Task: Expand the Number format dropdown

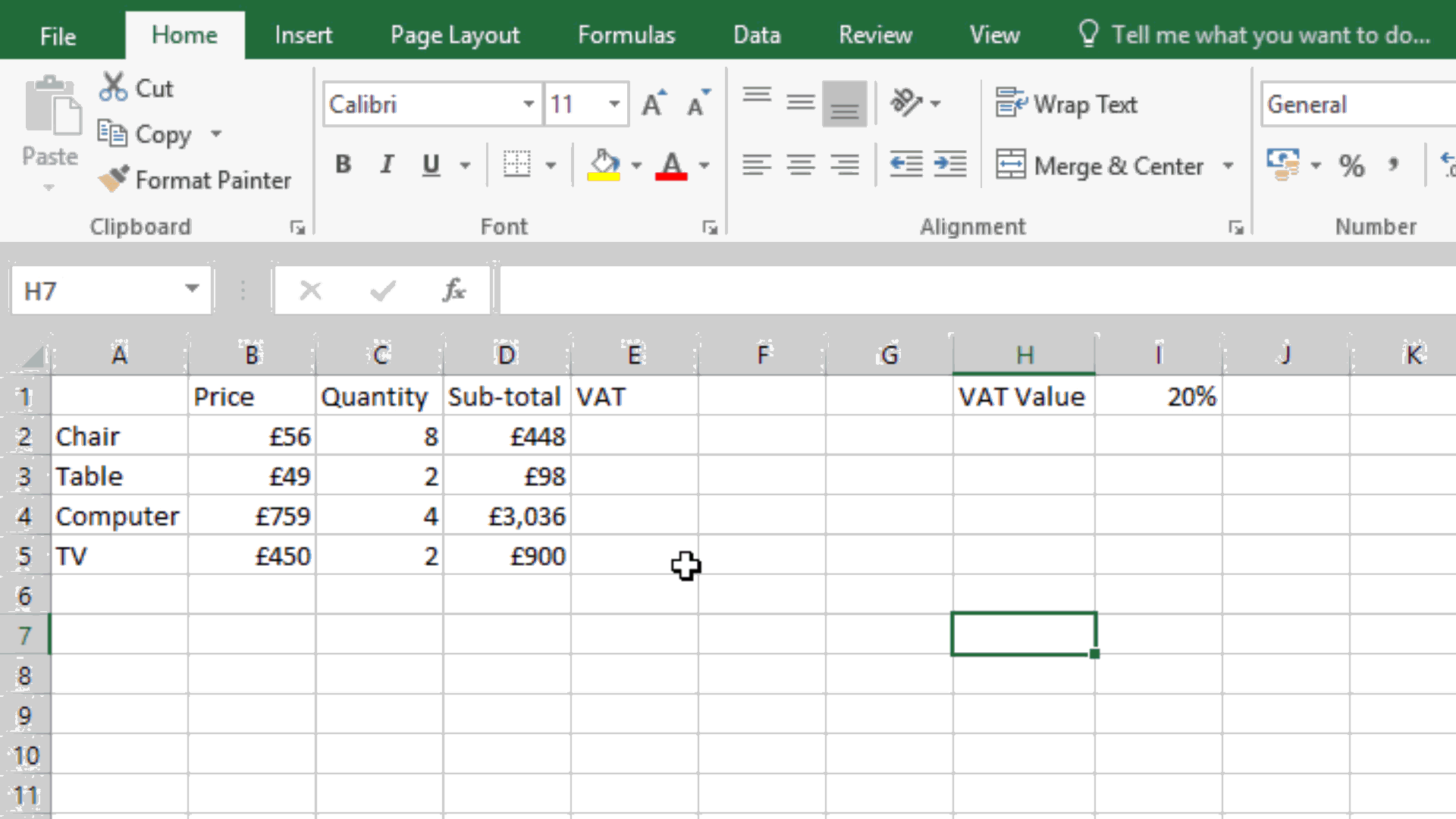Action: click(x=1450, y=104)
